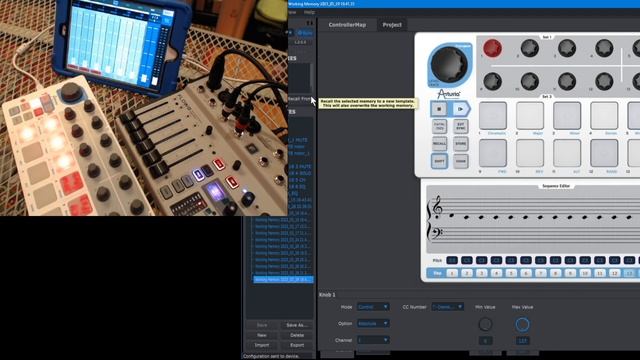Select the CHAN device button
Screen dimensions: 640x360
coord(460,161)
